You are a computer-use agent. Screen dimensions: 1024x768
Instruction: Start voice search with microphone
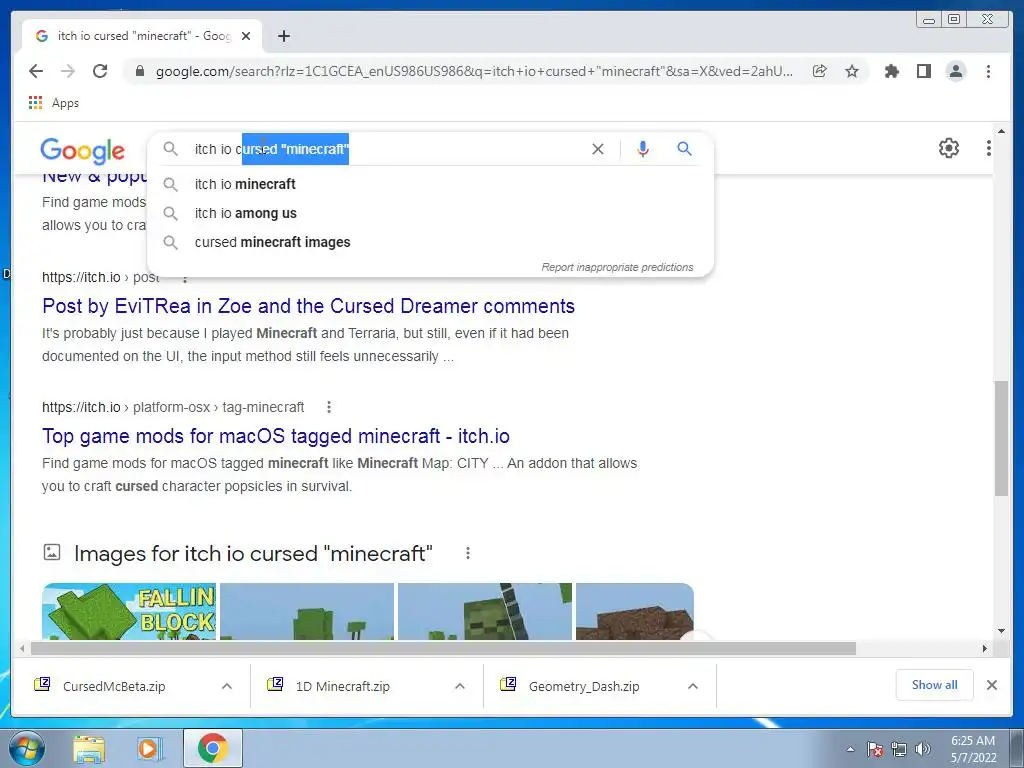pyautogui.click(x=643, y=149)
